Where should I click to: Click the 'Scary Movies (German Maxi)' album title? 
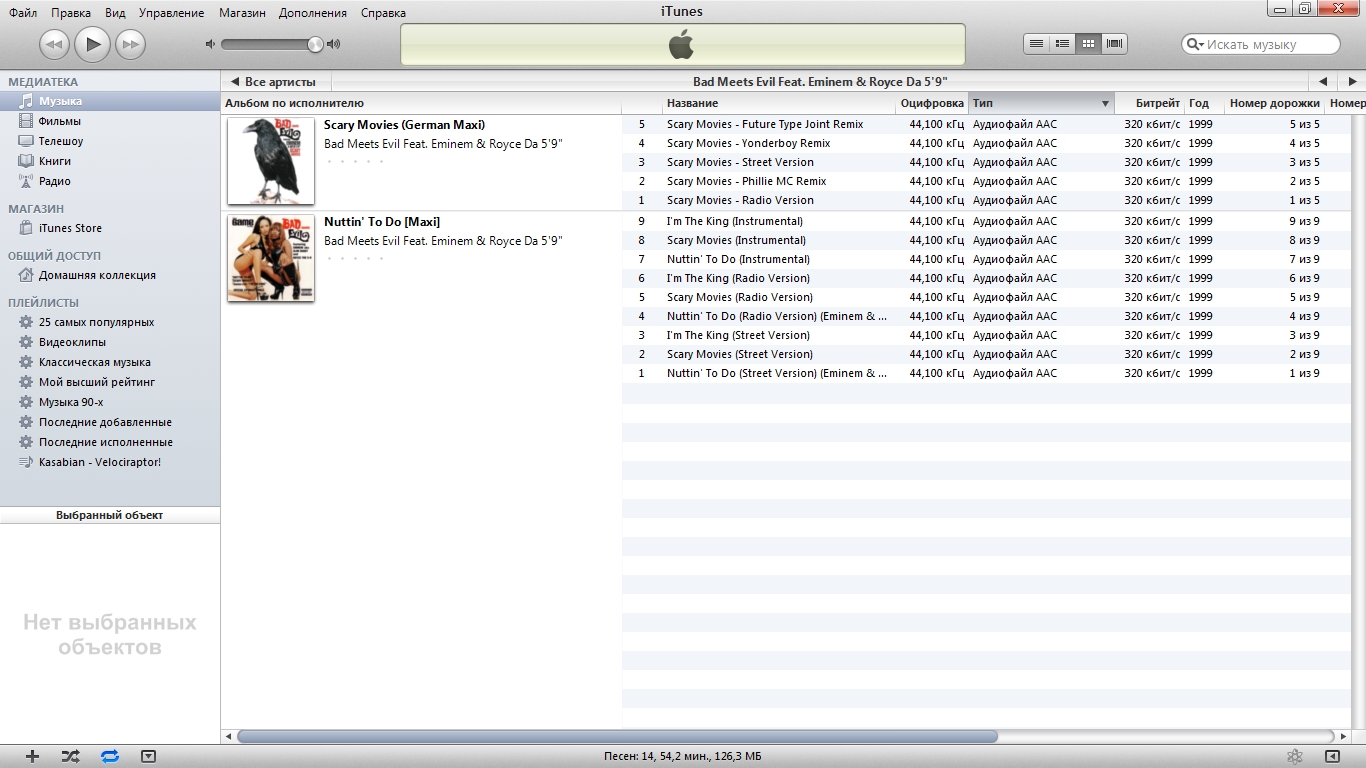pos(404,125)
